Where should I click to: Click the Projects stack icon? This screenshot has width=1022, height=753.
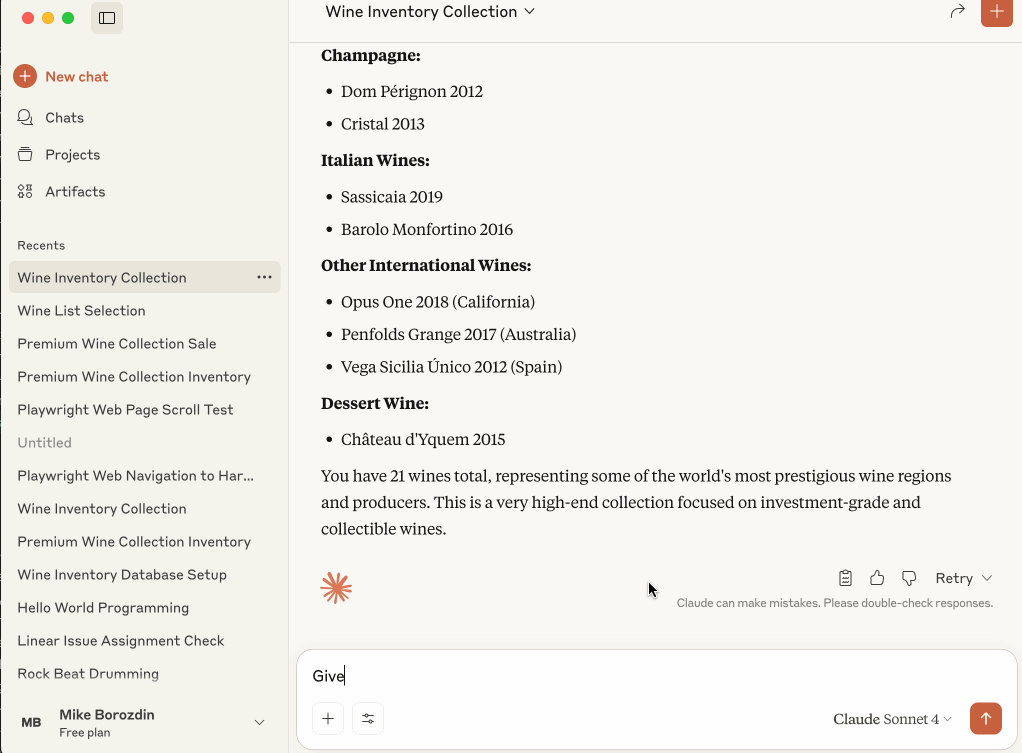[x=25, y=155]
